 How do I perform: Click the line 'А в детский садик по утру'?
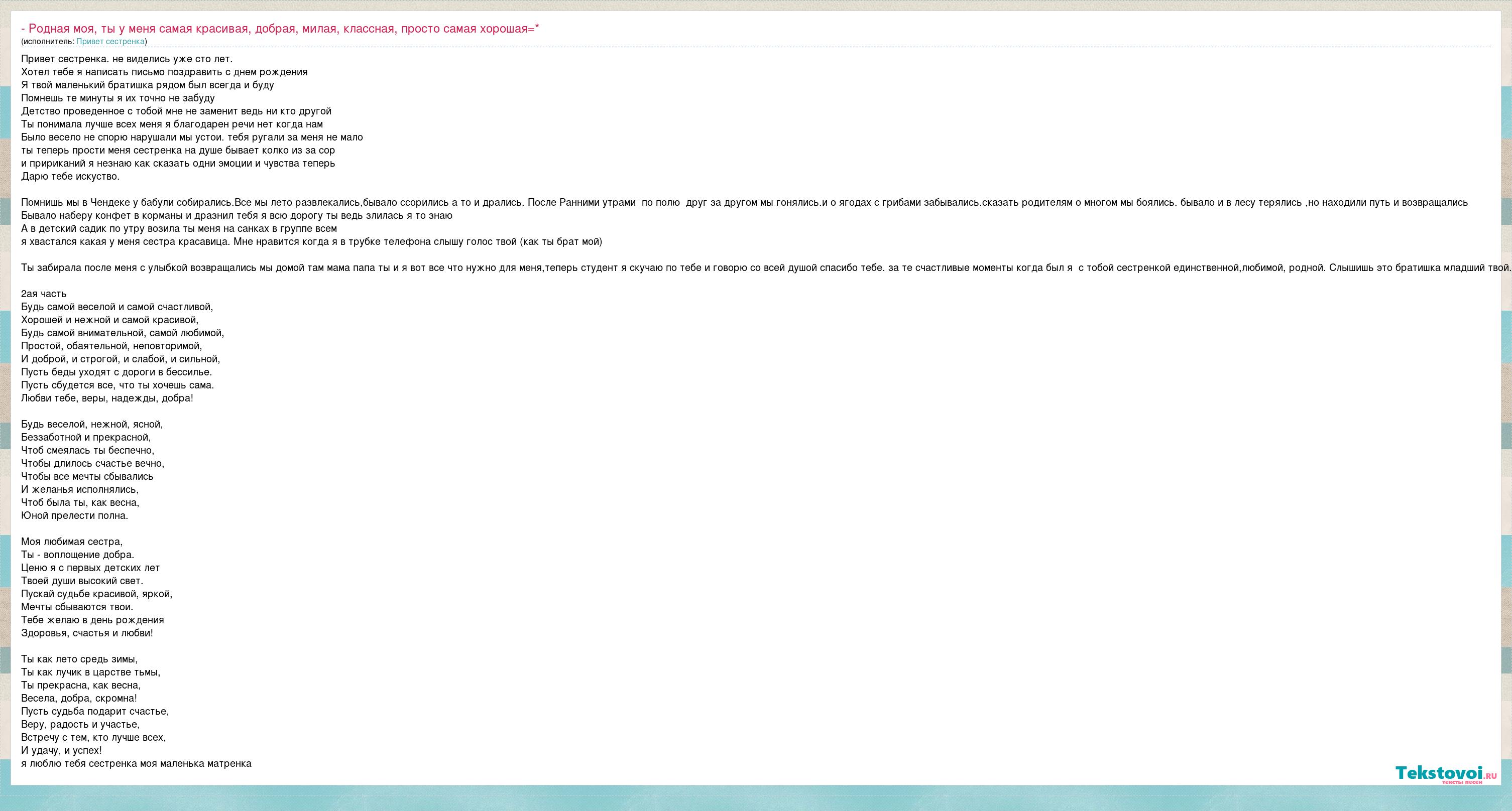(x=179, y=229)
